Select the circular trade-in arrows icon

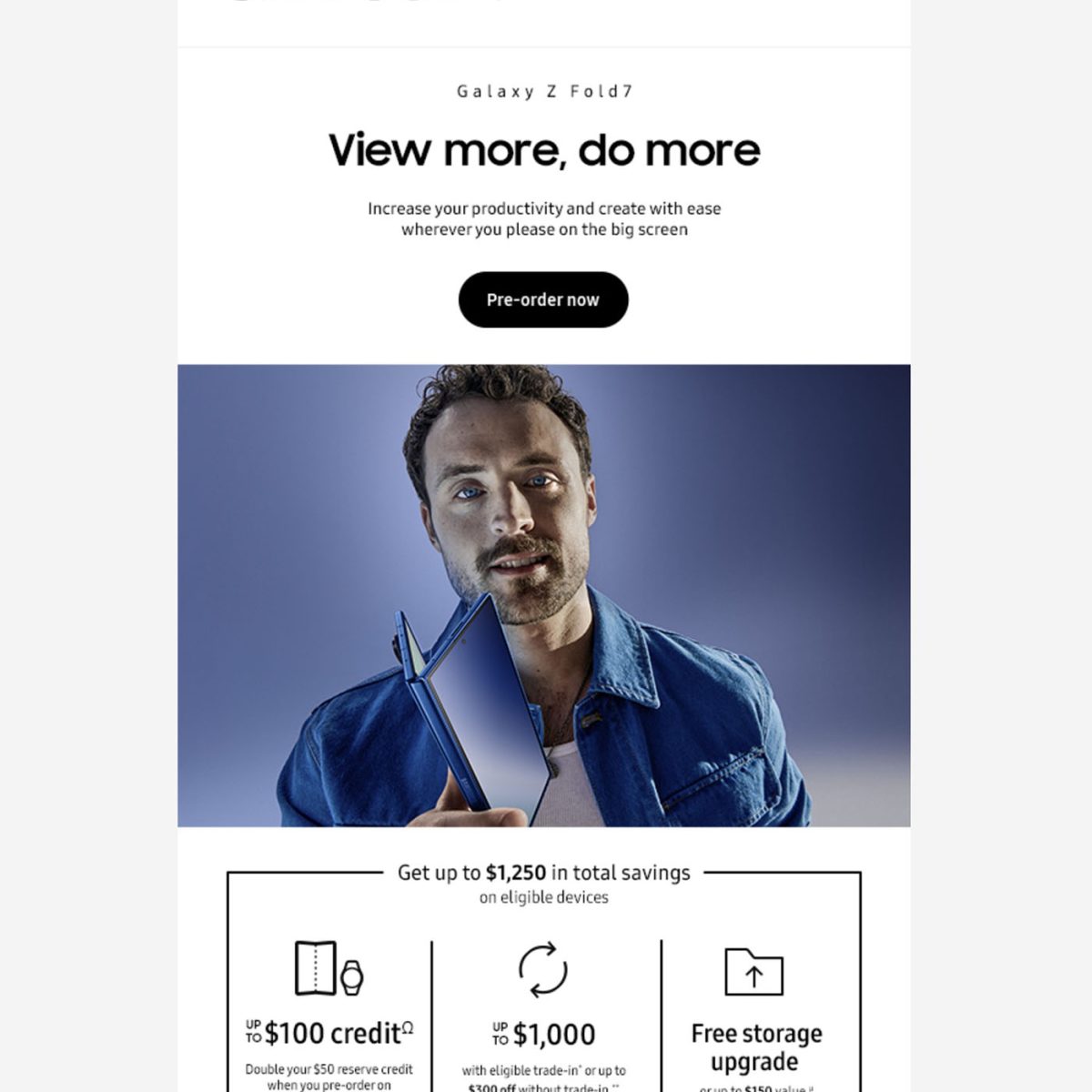click(543, 970)
